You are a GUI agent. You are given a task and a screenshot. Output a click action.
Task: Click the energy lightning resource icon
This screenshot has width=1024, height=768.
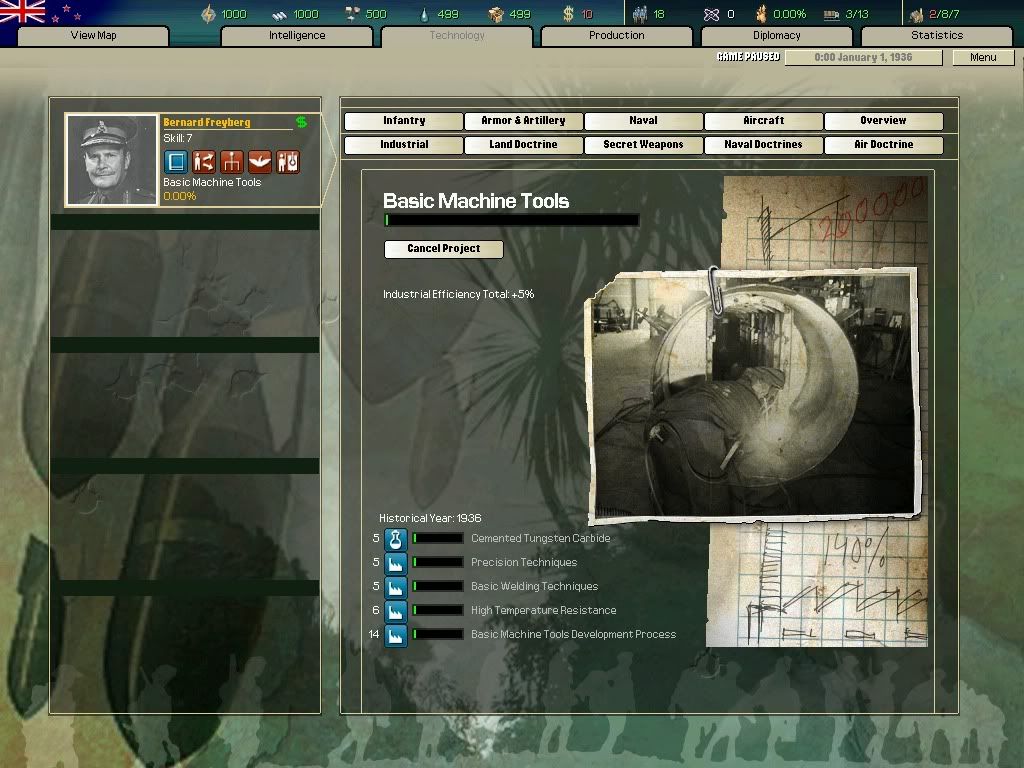coord(208,14)
